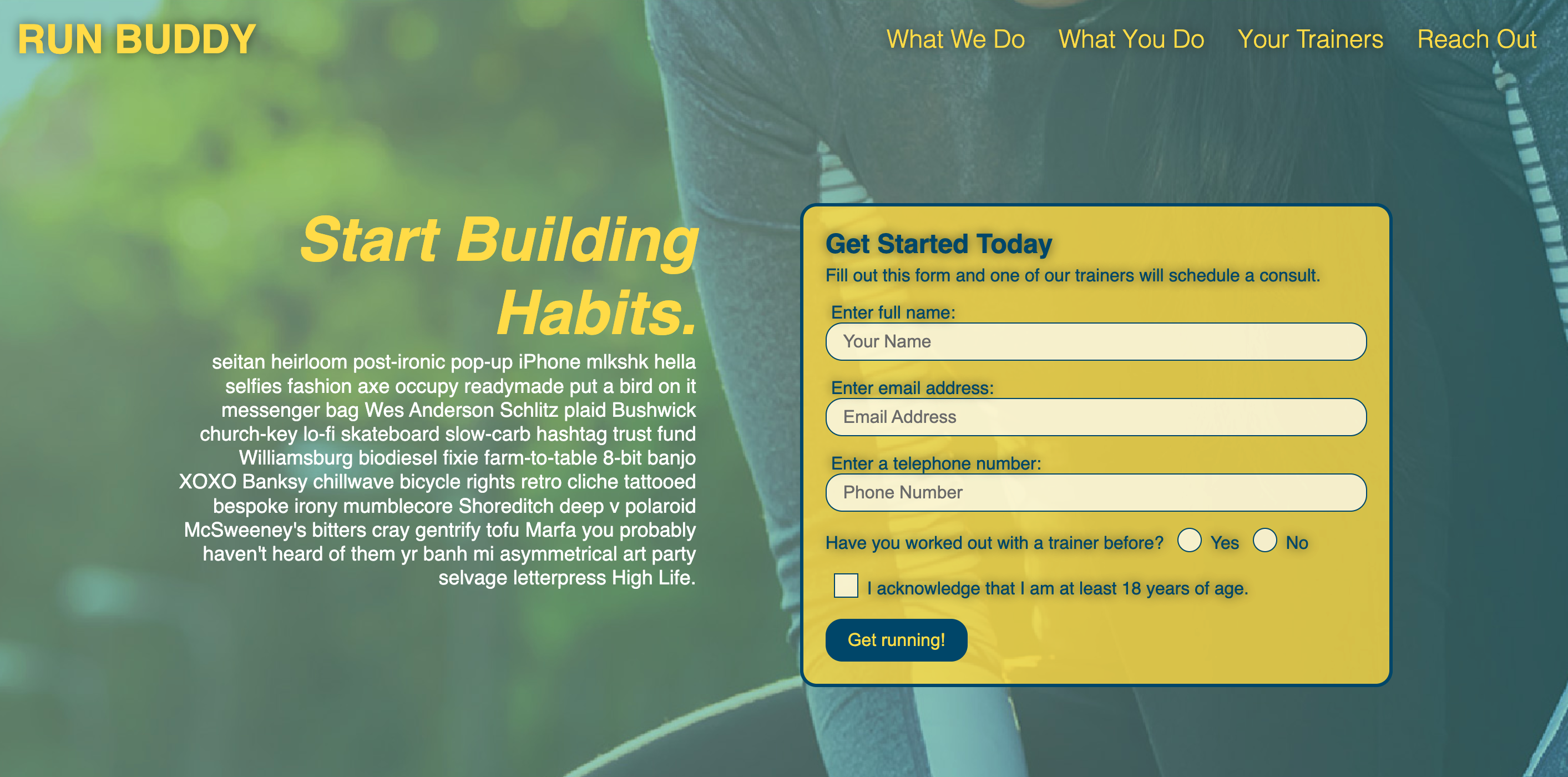Click the 'Your Trainers' navigation link

pyautogui.click(x=1311, y=40)
